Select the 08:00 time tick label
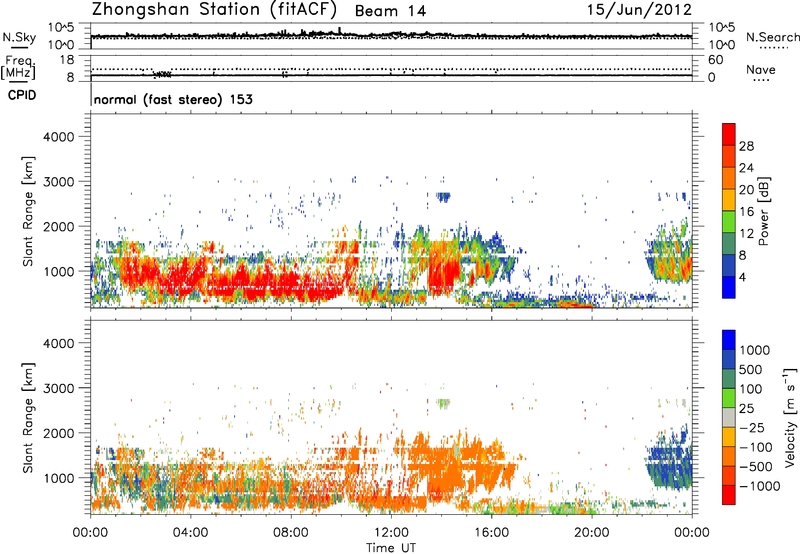The image size is (800, 554). click(x=291, y=533)
